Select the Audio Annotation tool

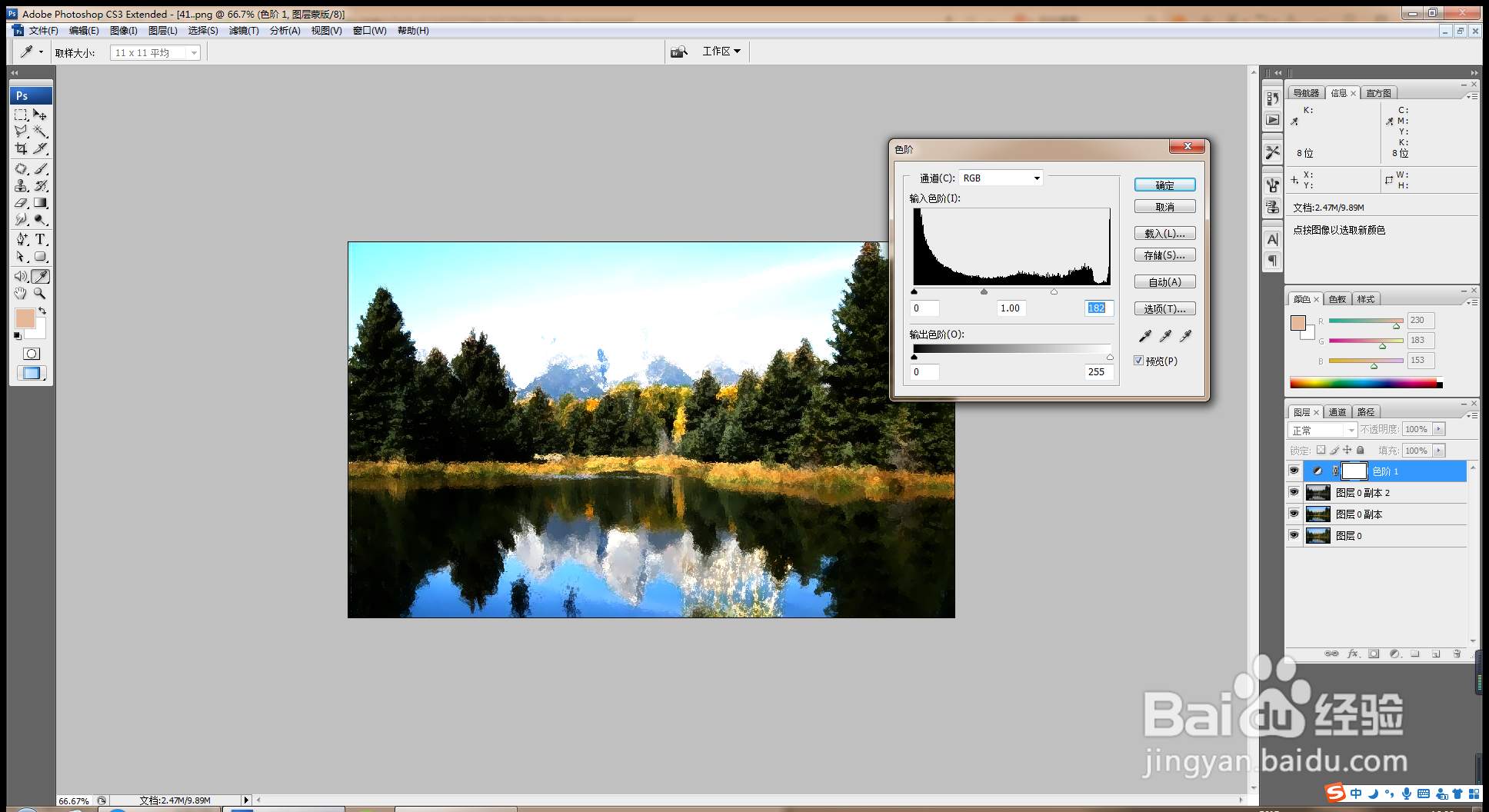coord(21,276)
